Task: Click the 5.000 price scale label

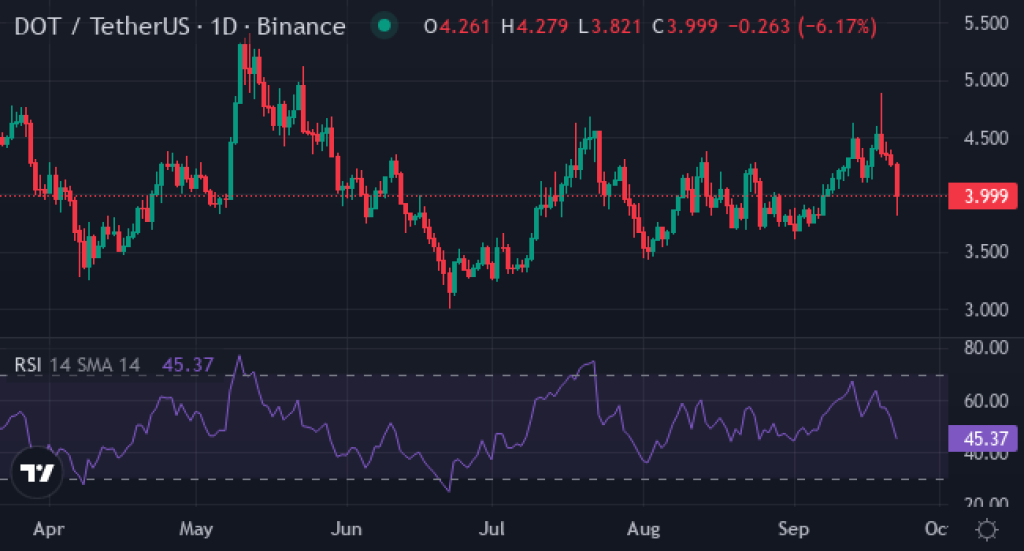Action: [x=986, y=80]
